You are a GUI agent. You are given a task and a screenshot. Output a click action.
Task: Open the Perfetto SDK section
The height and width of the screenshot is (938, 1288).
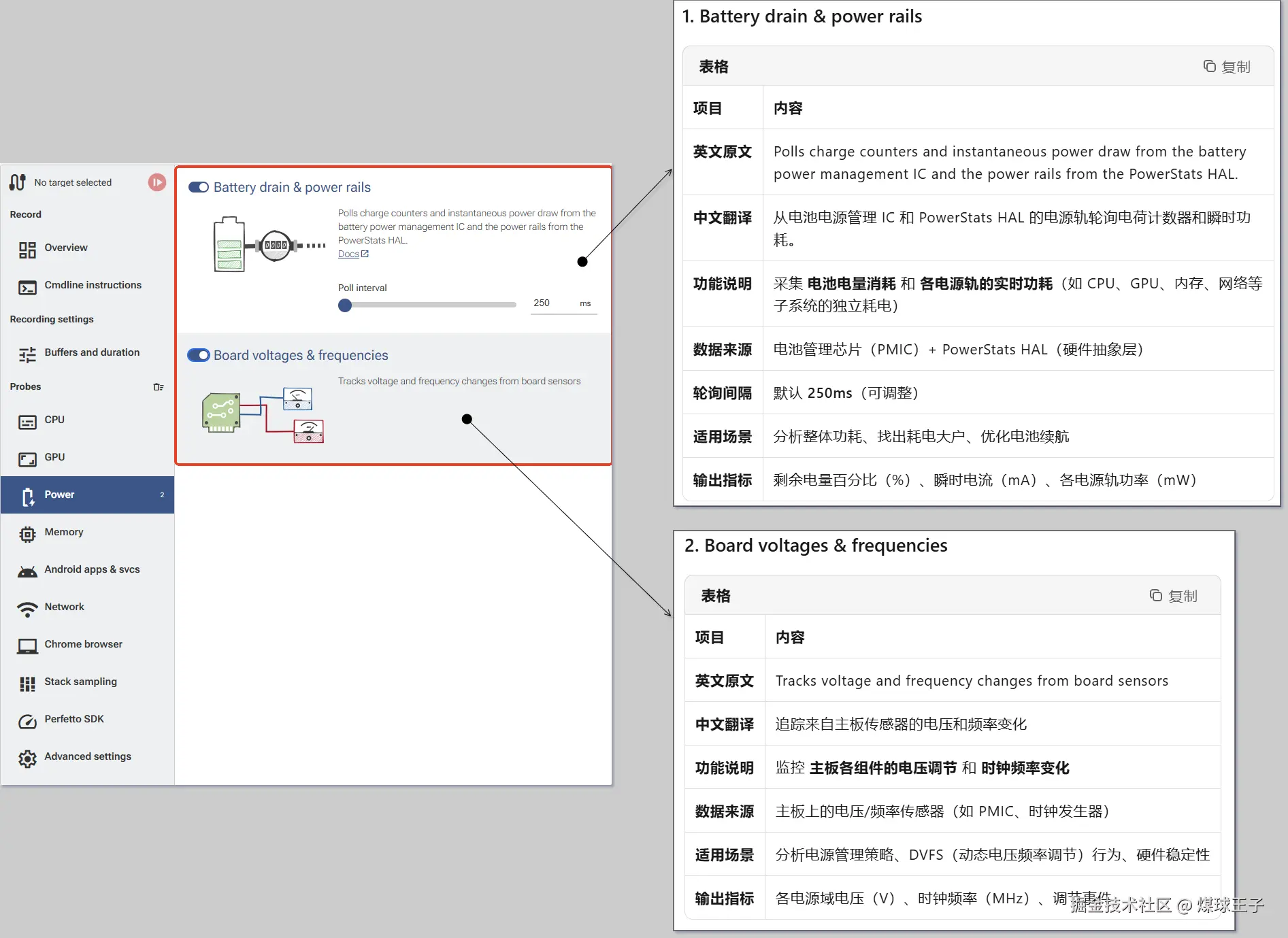coord(73,718)
